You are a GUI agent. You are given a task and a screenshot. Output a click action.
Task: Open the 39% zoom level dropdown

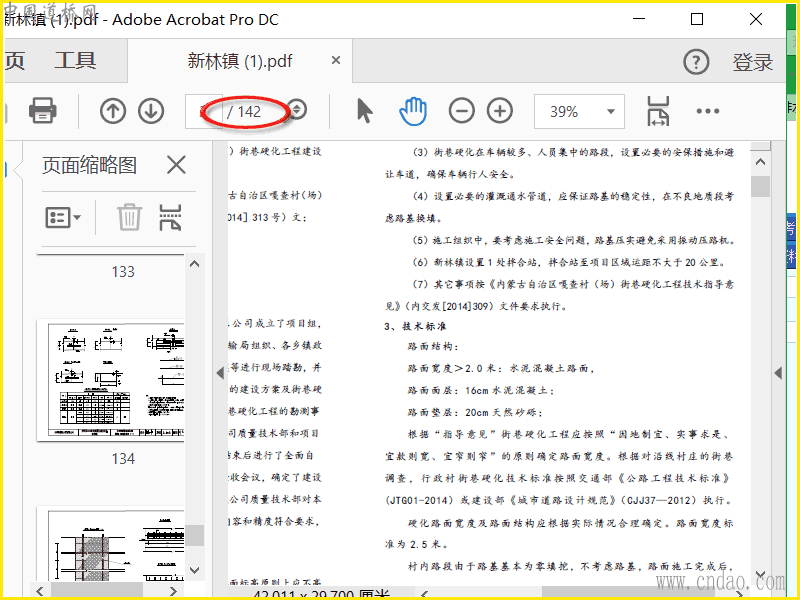579,111
